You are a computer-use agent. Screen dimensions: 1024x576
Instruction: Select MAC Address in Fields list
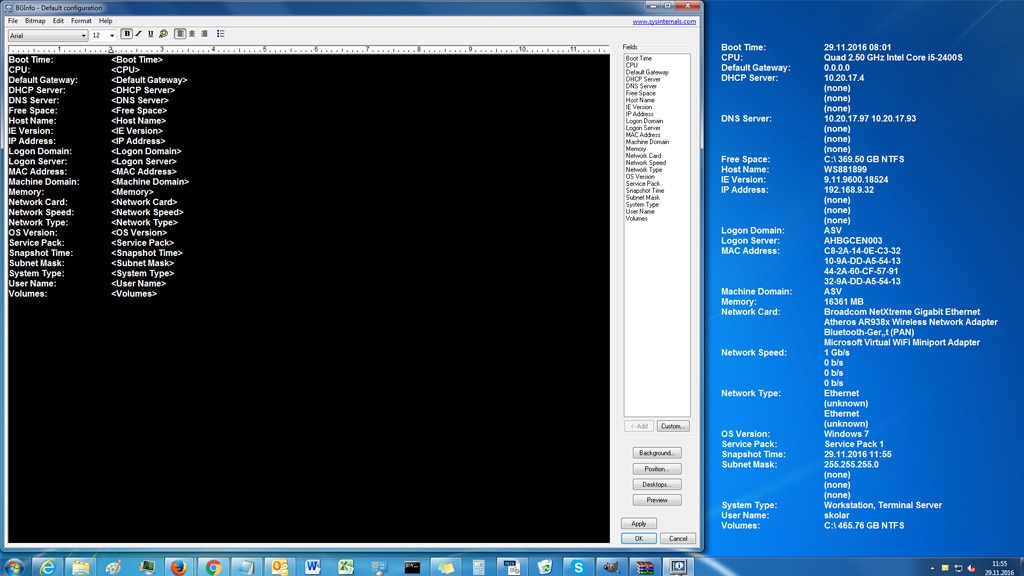pos(643,135)
